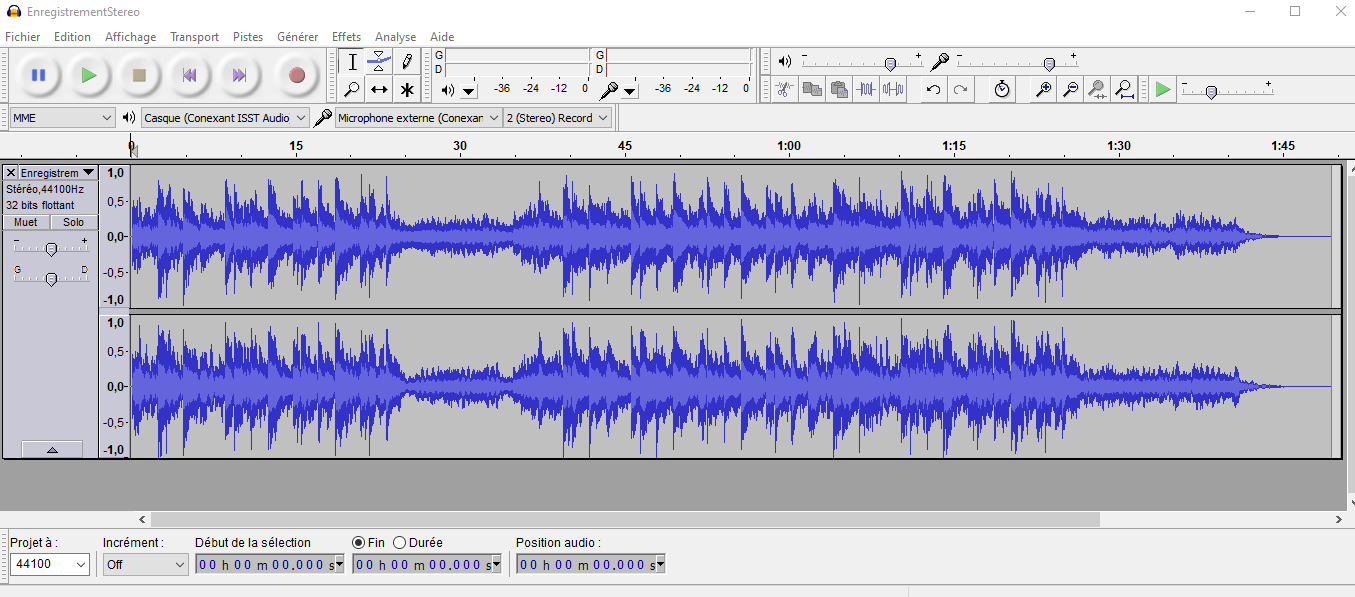The height and width of the screenshot is (597, 1355).
Task: Mute the track with Muet button
Action: tap(26, 222)
